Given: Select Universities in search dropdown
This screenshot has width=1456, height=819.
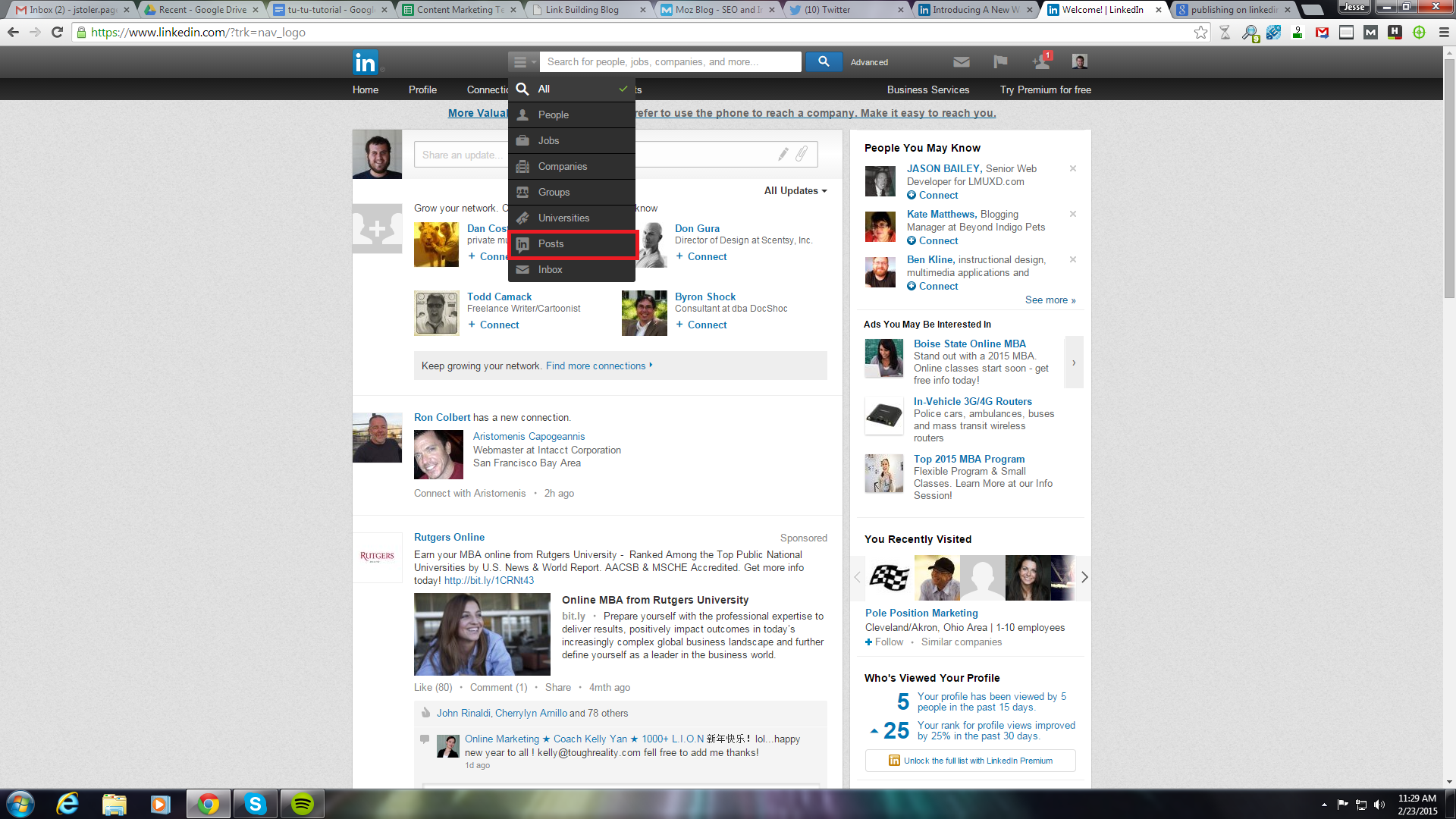Looking at the screenshot, I should click(572, 218).
